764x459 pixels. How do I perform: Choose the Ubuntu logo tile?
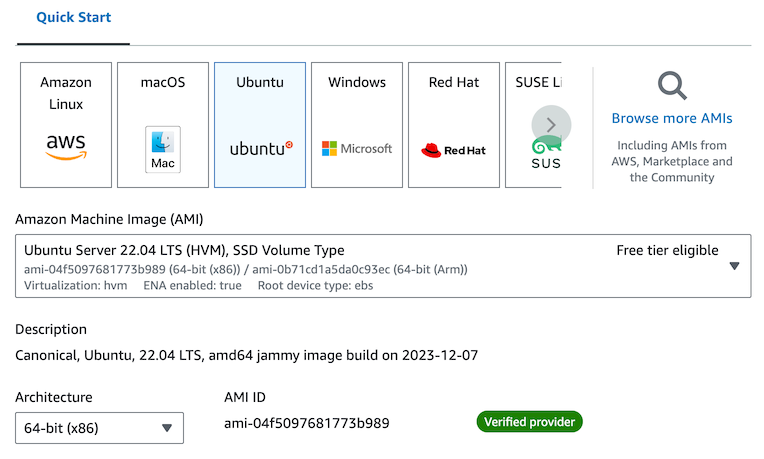261,148
